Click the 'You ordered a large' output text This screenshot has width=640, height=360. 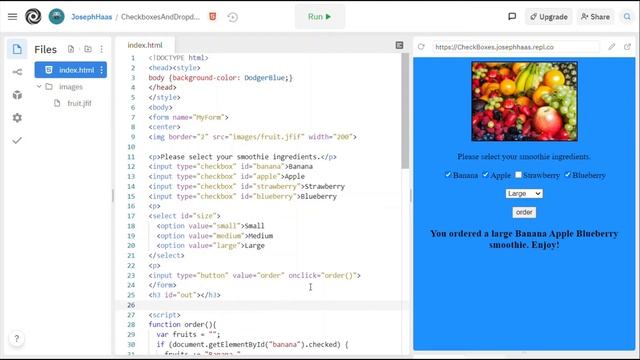[x=524, y=239]
